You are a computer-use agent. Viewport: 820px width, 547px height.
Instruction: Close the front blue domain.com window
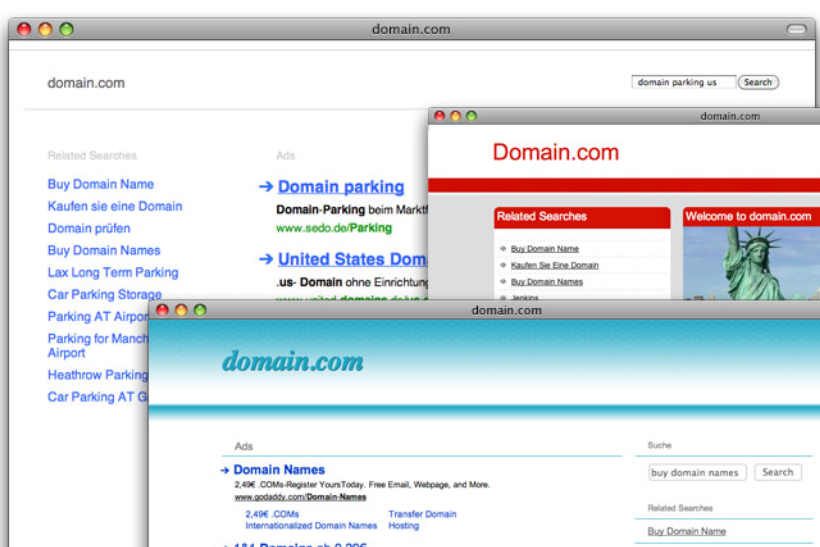(x=163, y=310)
